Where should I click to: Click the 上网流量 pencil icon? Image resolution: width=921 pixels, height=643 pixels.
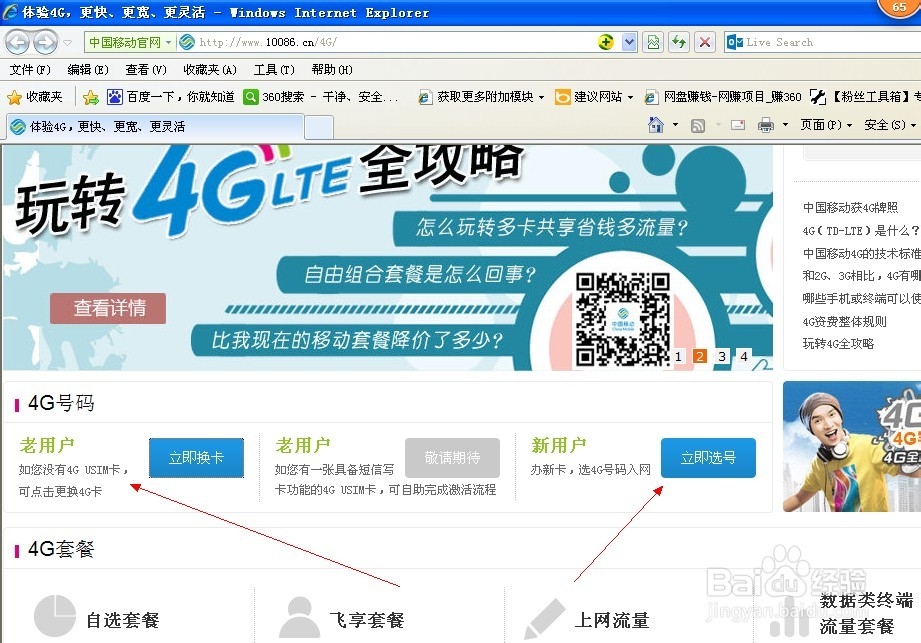[x=544, y=619]
